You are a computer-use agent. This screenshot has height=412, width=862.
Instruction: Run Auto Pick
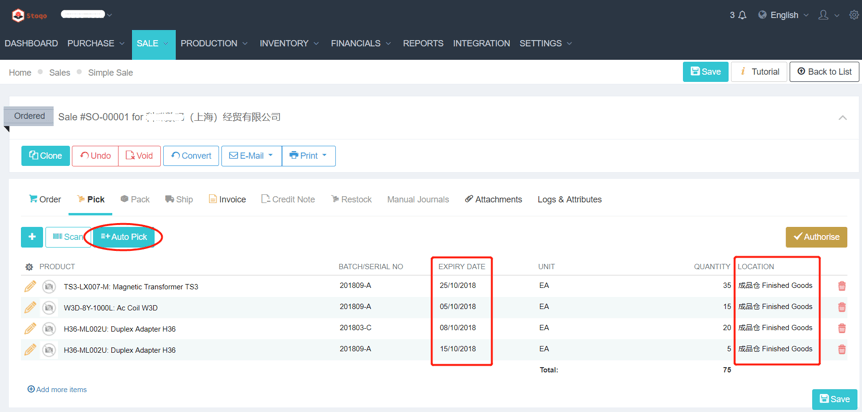coord(124,237)
